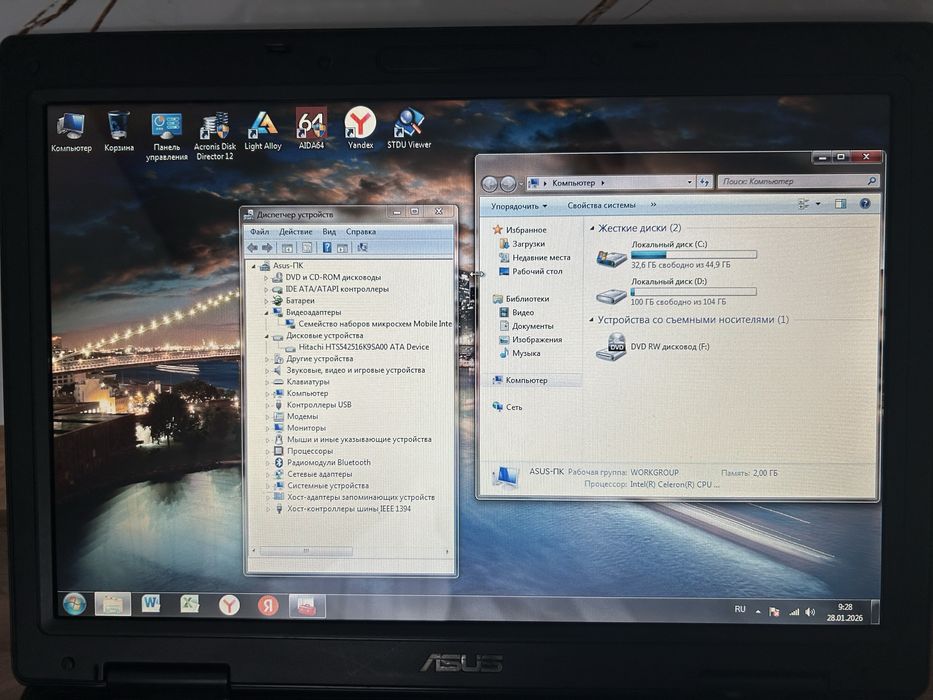Select the Панель управления desktop icon
Viewport: 933px width, 700px height.
coord(167,136)
